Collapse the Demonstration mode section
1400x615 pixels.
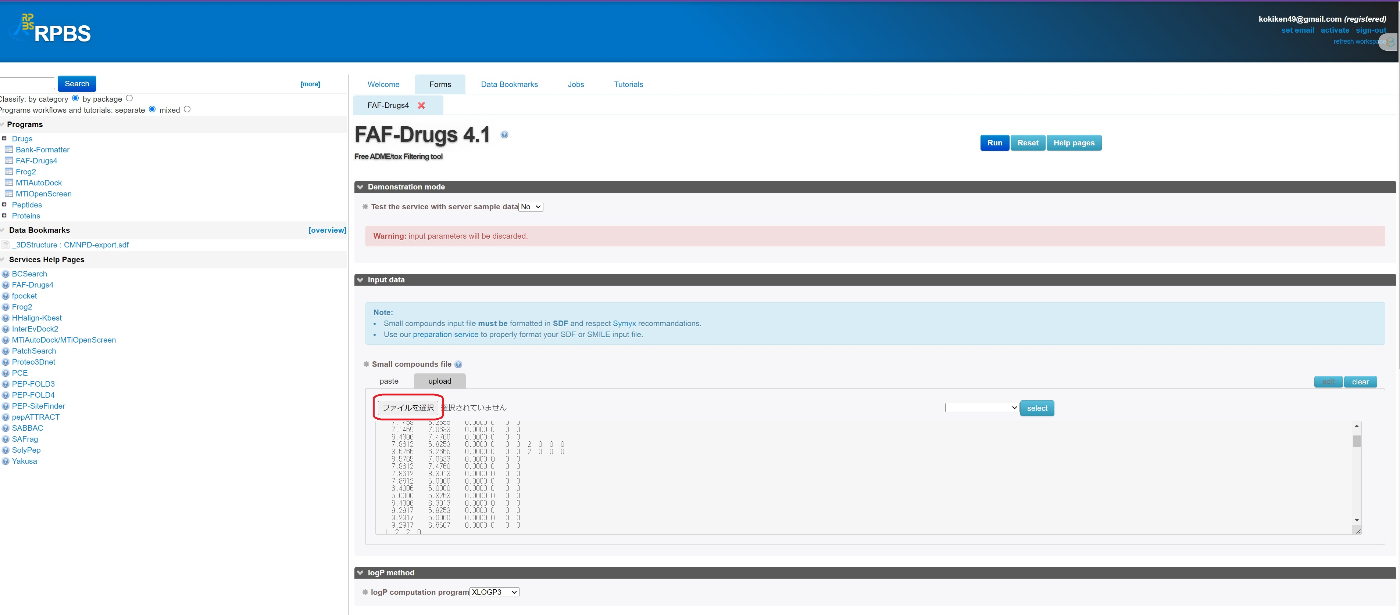[360, 187]
